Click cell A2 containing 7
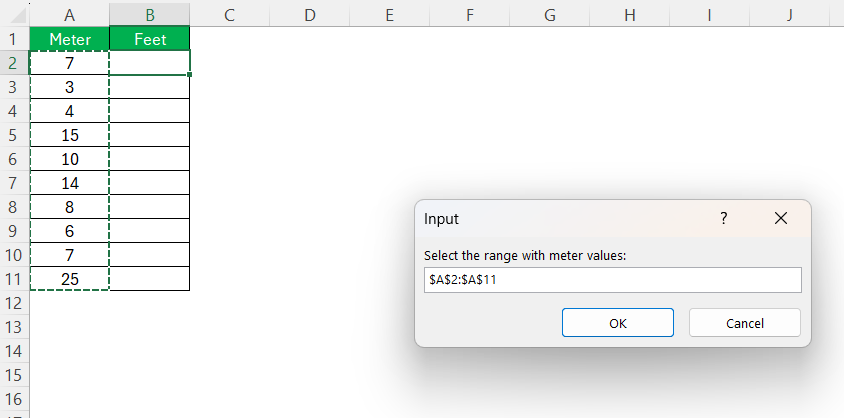This screenshot has width=844, height=418. (69, 63)
